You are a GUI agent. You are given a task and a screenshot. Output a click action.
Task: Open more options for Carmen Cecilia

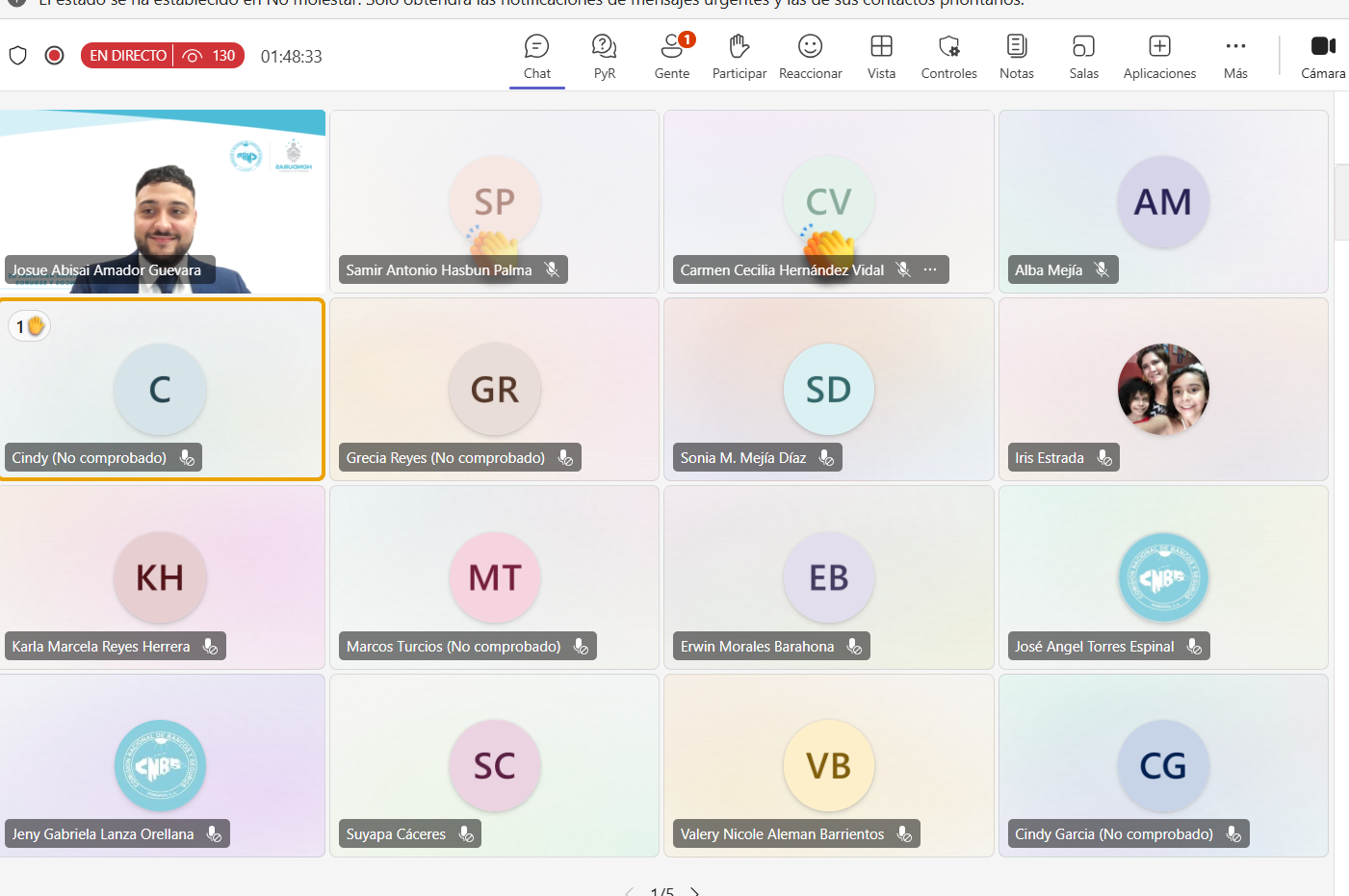[x=930, y=269]
